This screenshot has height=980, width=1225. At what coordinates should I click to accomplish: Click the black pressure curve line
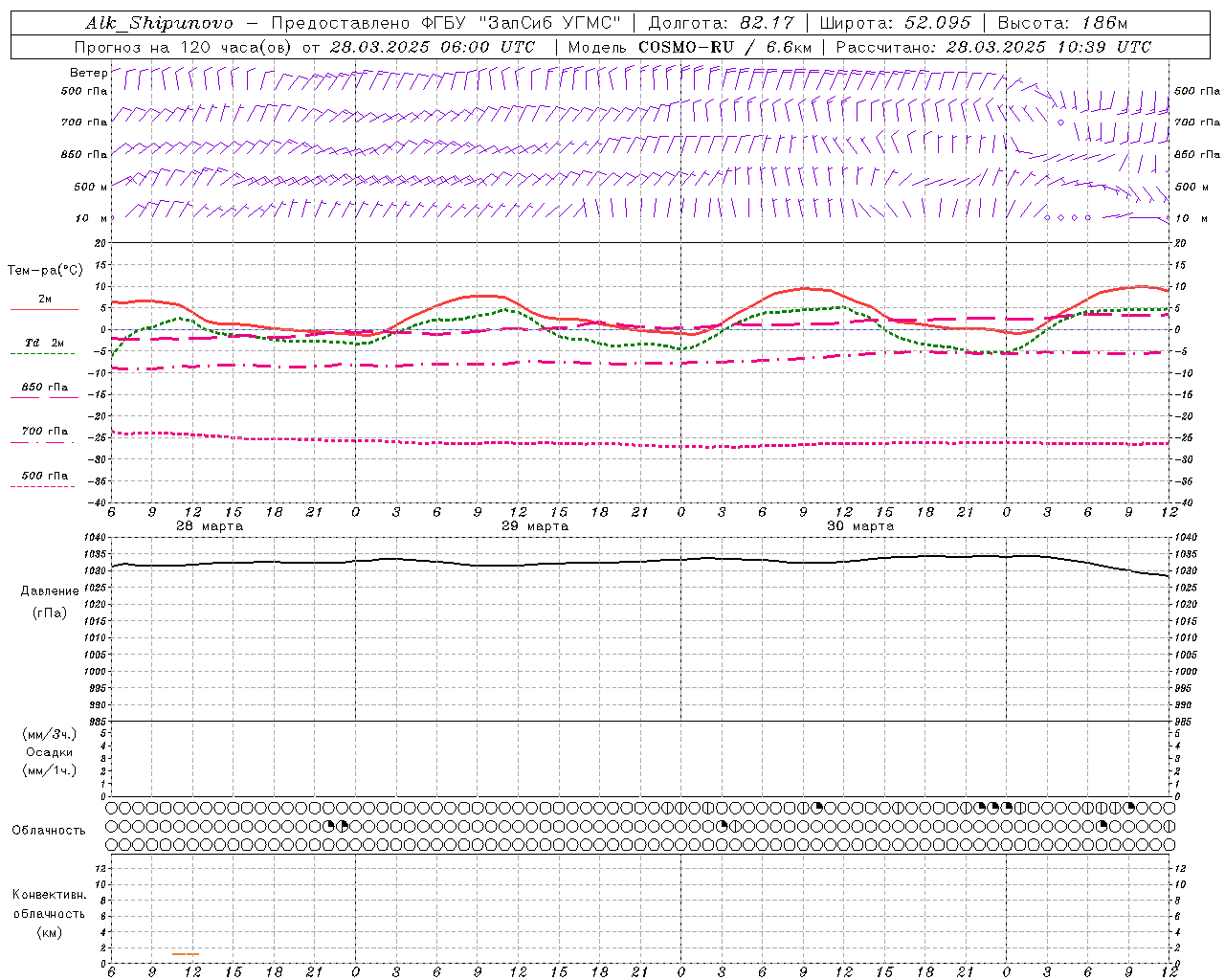coord(641,562)
